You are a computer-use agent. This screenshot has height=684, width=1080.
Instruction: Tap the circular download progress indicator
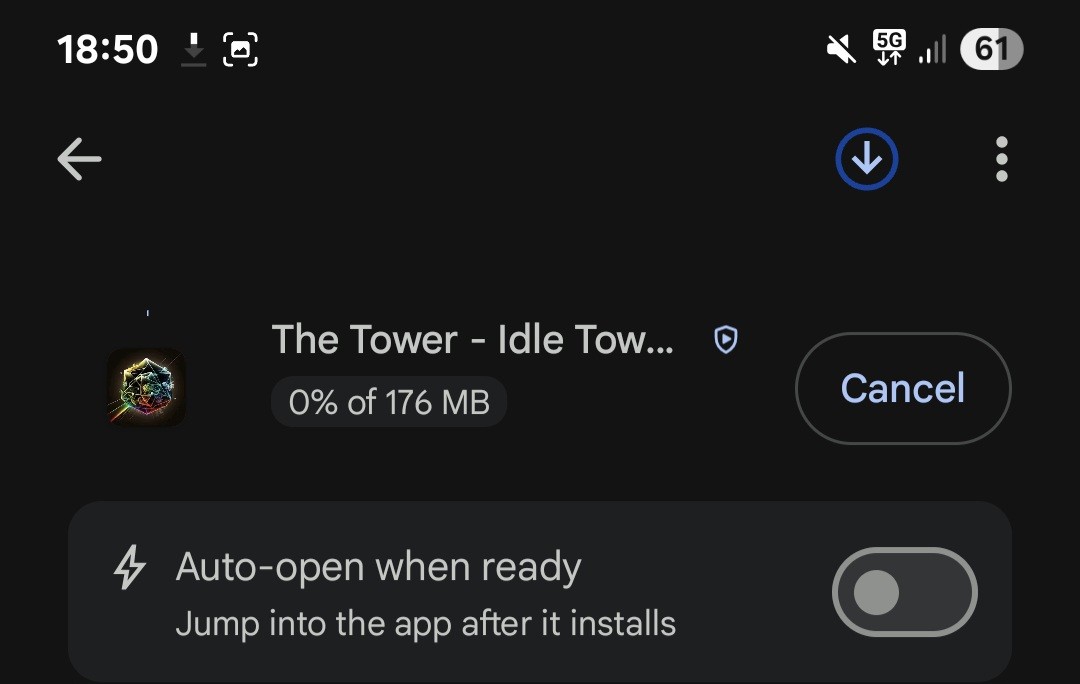click(866, 158)
